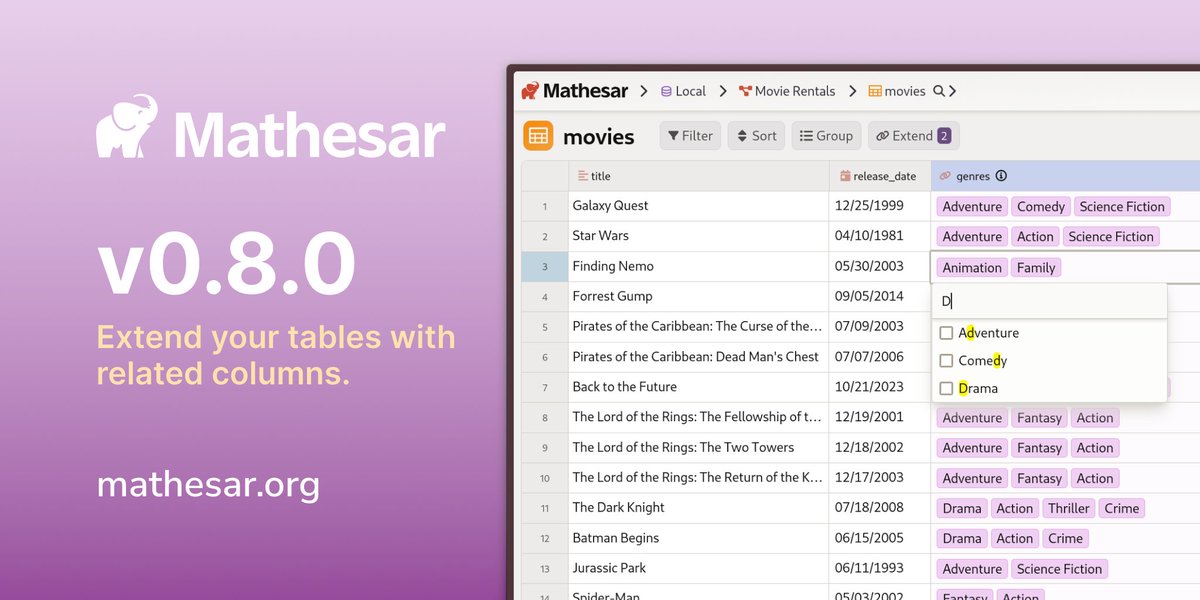Select the title column header
Viewport: 1200px width, 600px height.
[x=699, y=176]
